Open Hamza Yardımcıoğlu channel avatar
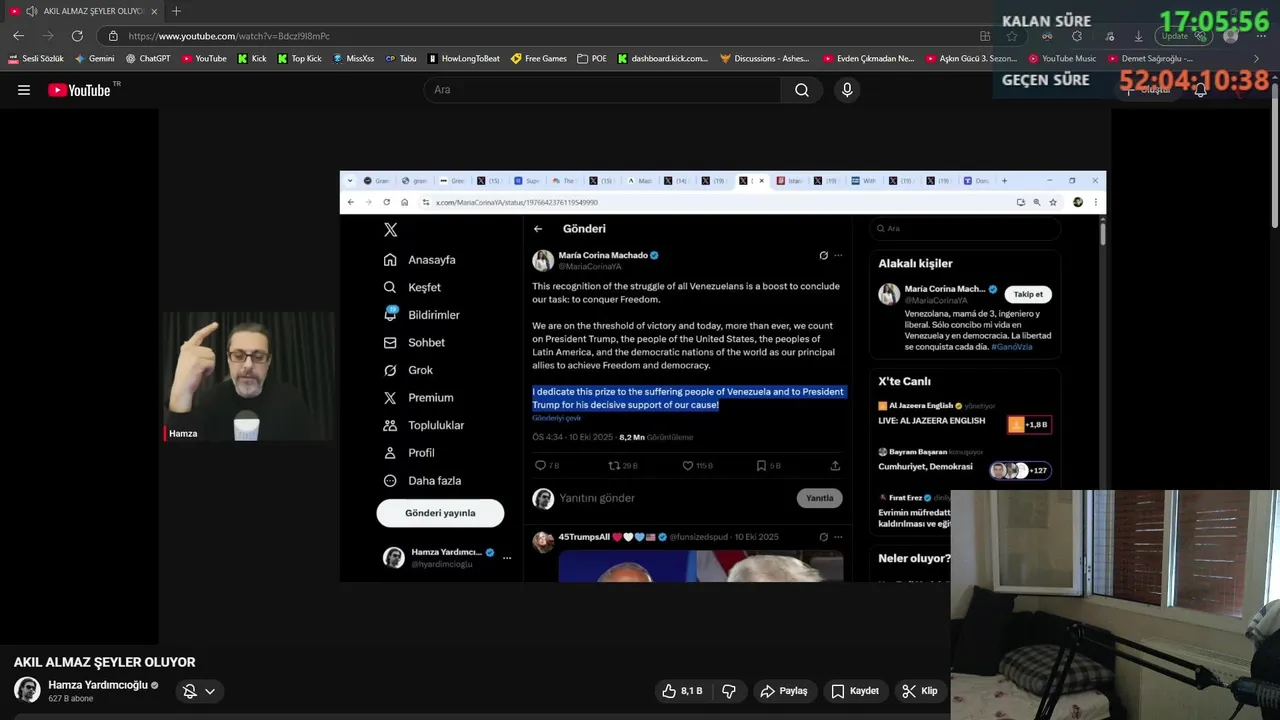Image resolution: width=1280 pixels, height=720 pixels. coord(27,690)
